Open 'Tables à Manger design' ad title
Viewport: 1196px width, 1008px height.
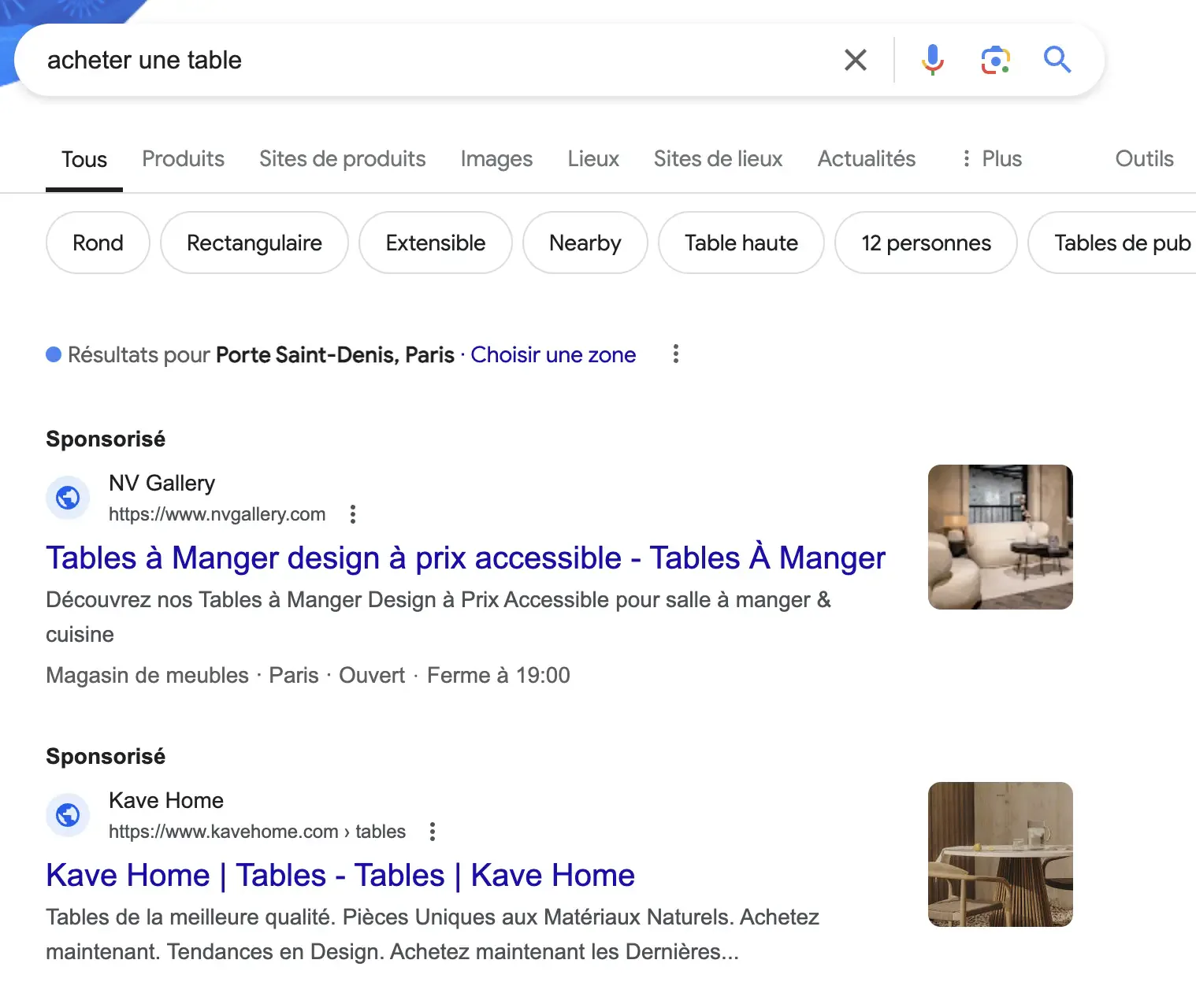point(466,558)
